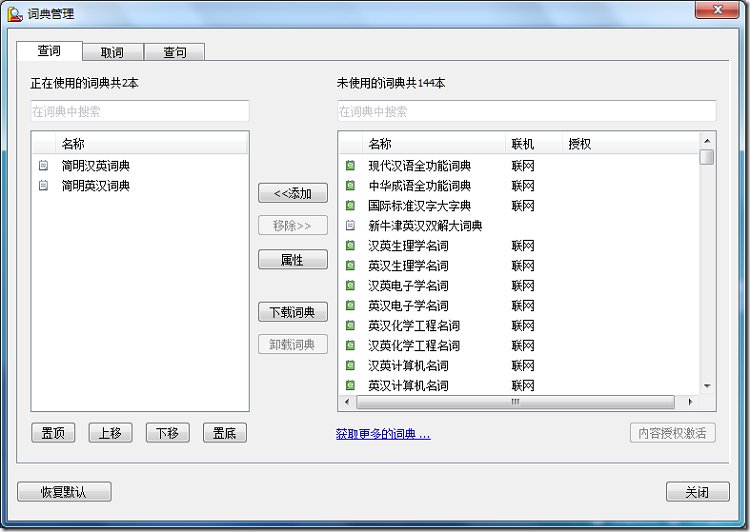Click the 关闭 button

coord(698,492)
